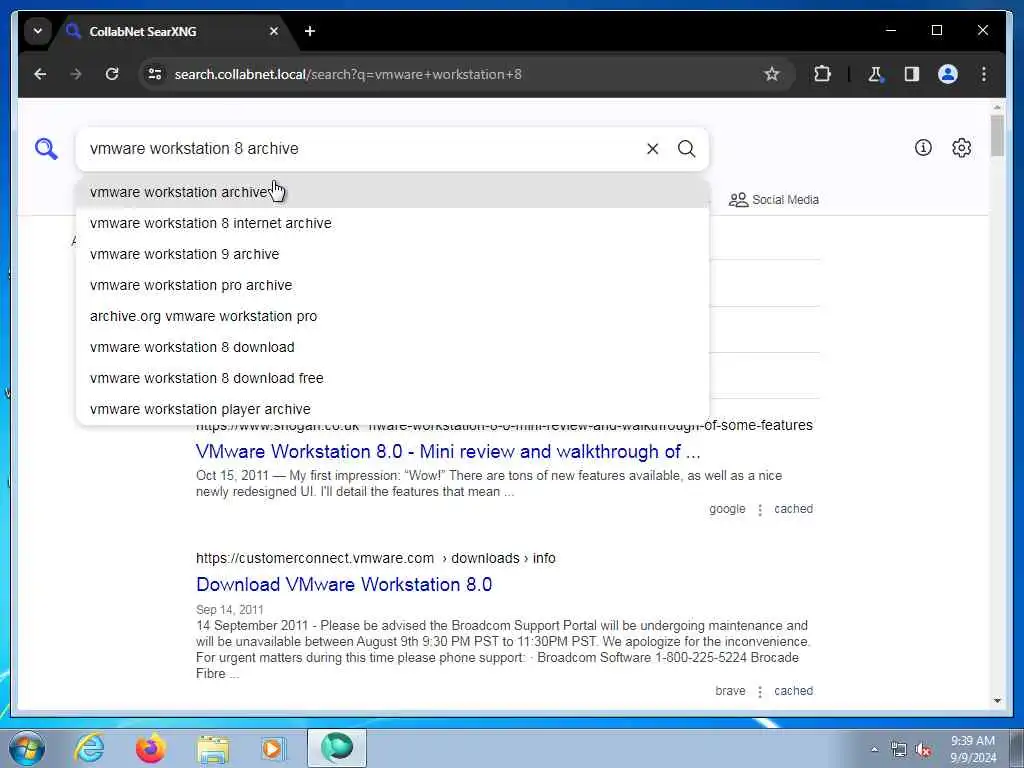Open preferences with the gear icon
The width and height of the screenshot is (1024, 768).
tap(961, 148)
